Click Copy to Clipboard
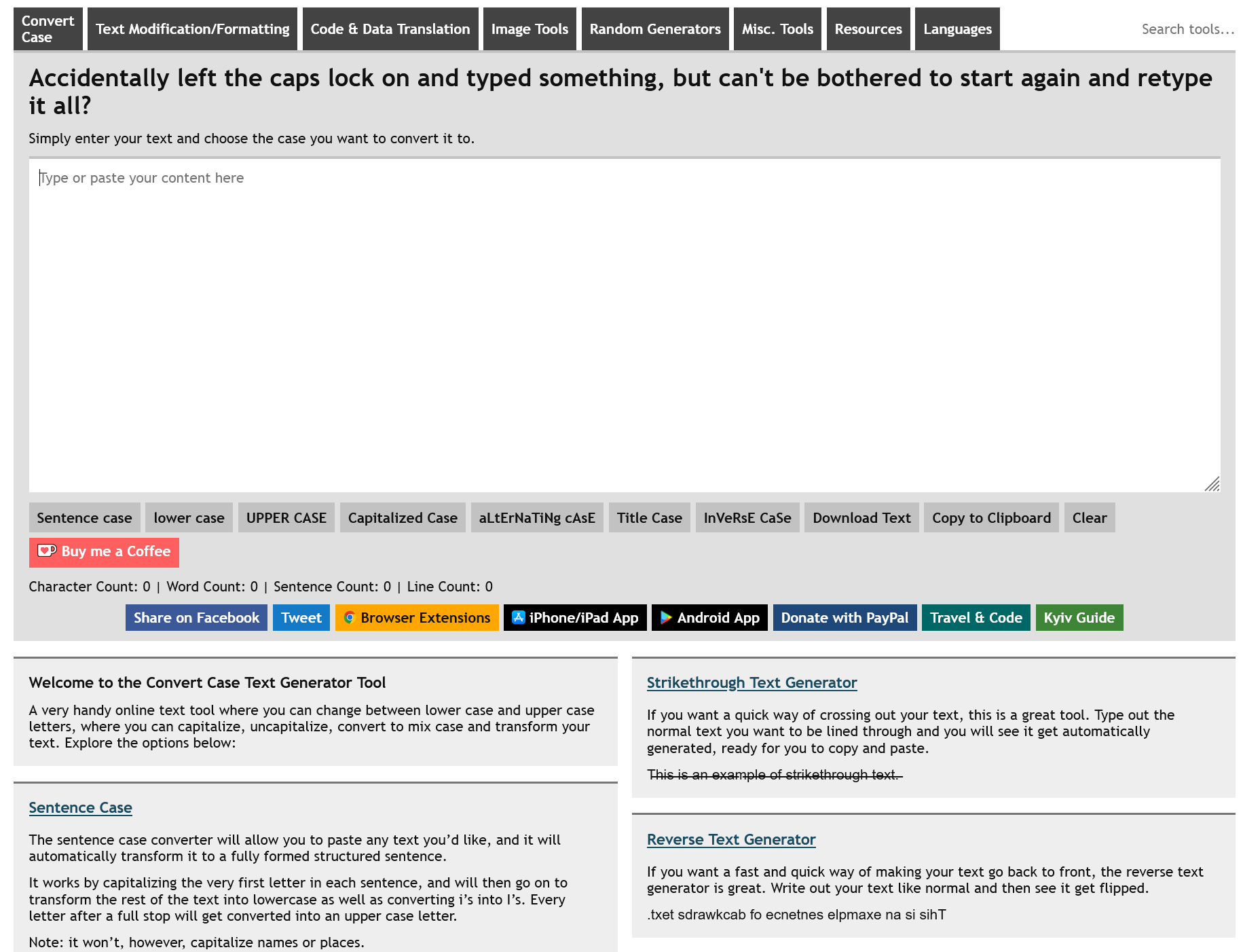The height and width of the screenshot is (952, 1243). tap(991, 518)
